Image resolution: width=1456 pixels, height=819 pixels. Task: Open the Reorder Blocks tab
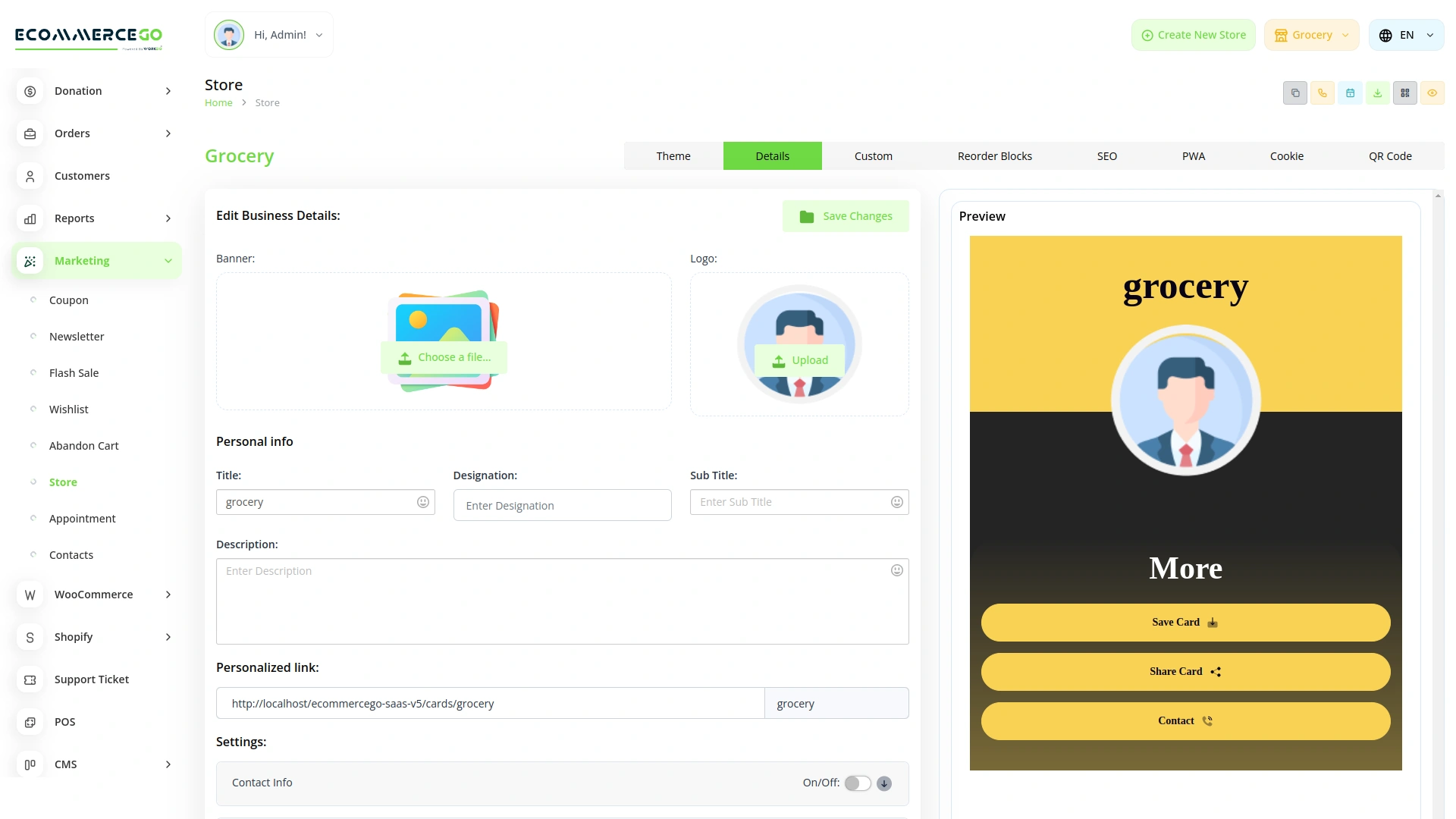pyautogui.click(x=994, y=155)
